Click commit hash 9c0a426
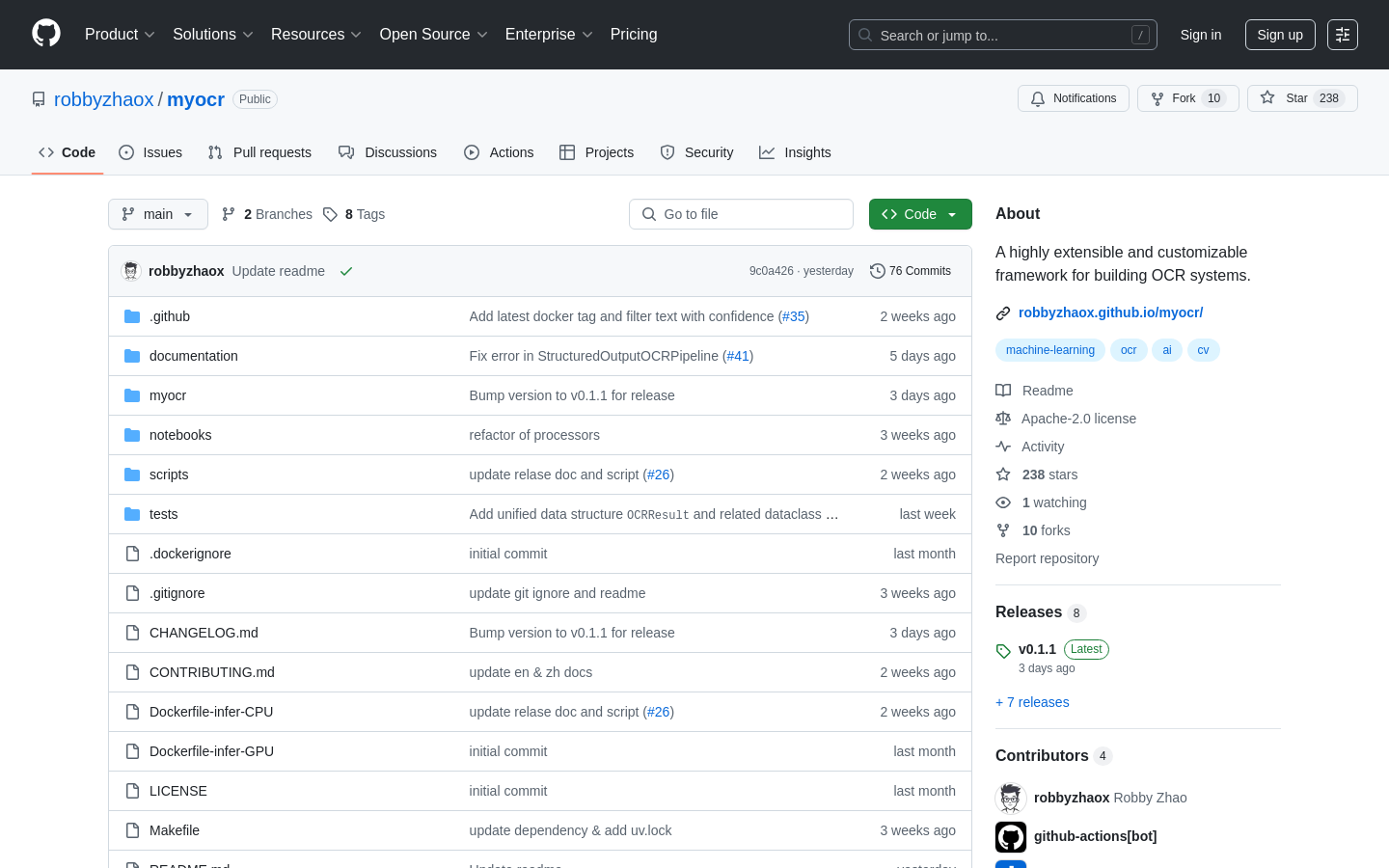1389x868 pixels. [772, 271]
